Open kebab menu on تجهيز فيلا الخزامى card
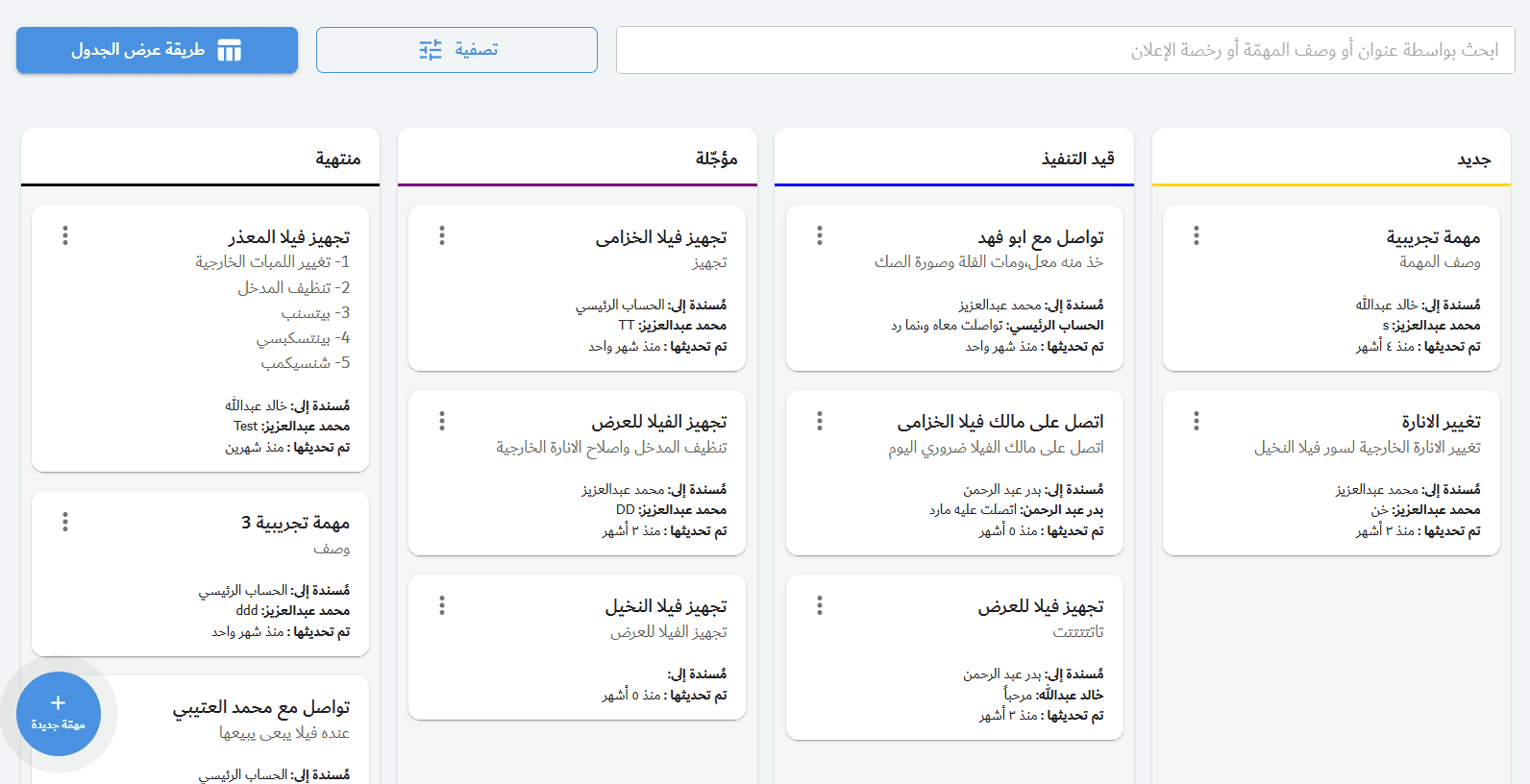 click(441, 235)
